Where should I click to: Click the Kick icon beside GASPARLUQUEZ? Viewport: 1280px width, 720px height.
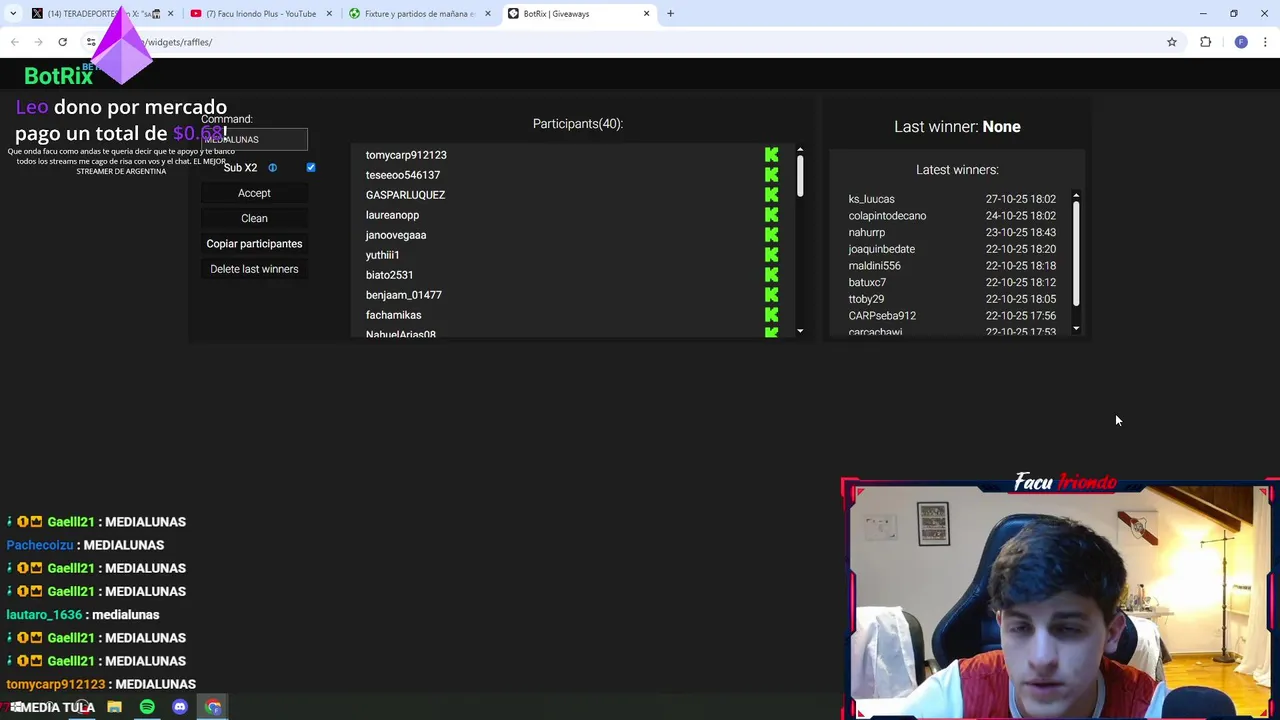point(771,195)
